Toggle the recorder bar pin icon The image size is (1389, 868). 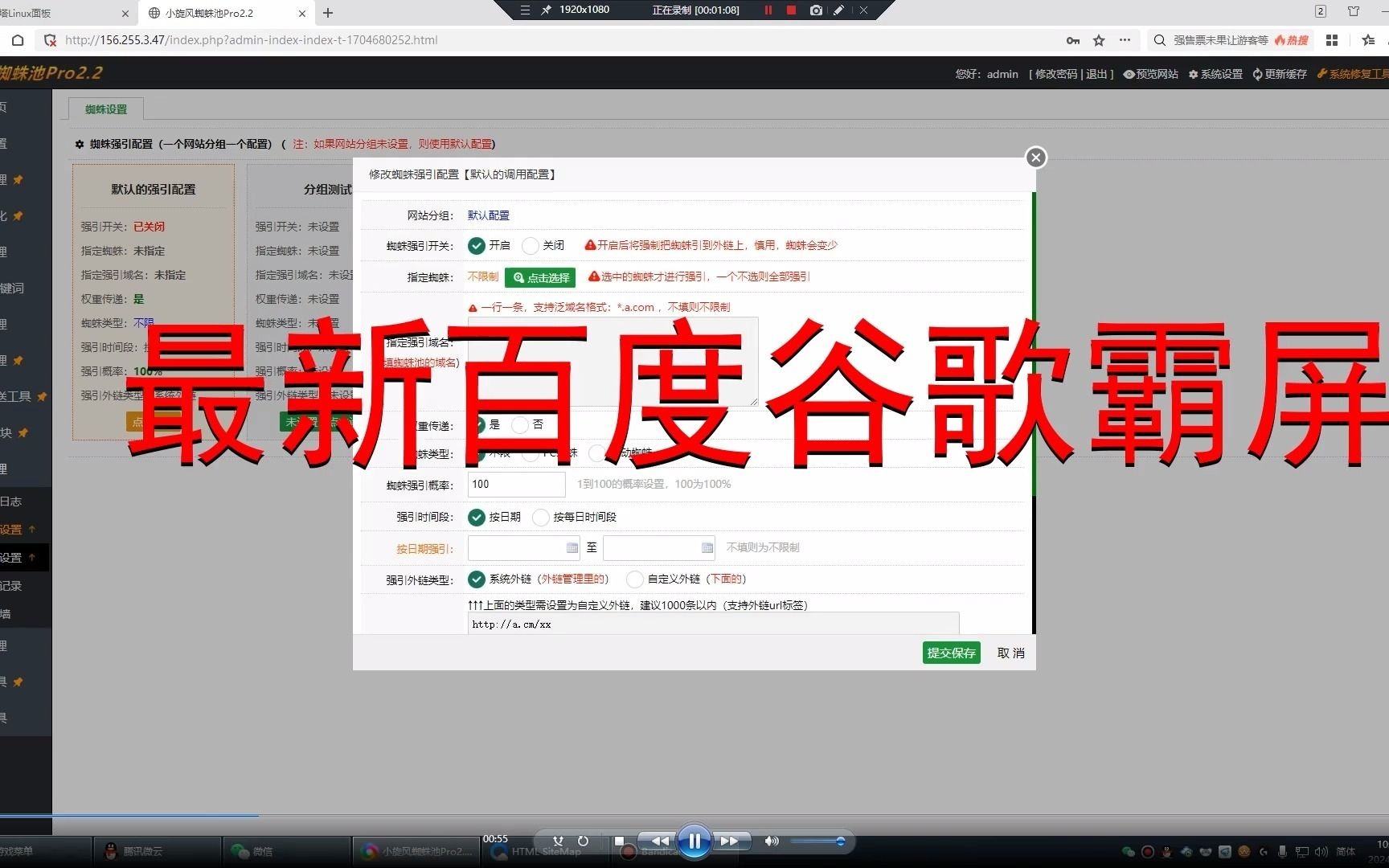[546, 10]
